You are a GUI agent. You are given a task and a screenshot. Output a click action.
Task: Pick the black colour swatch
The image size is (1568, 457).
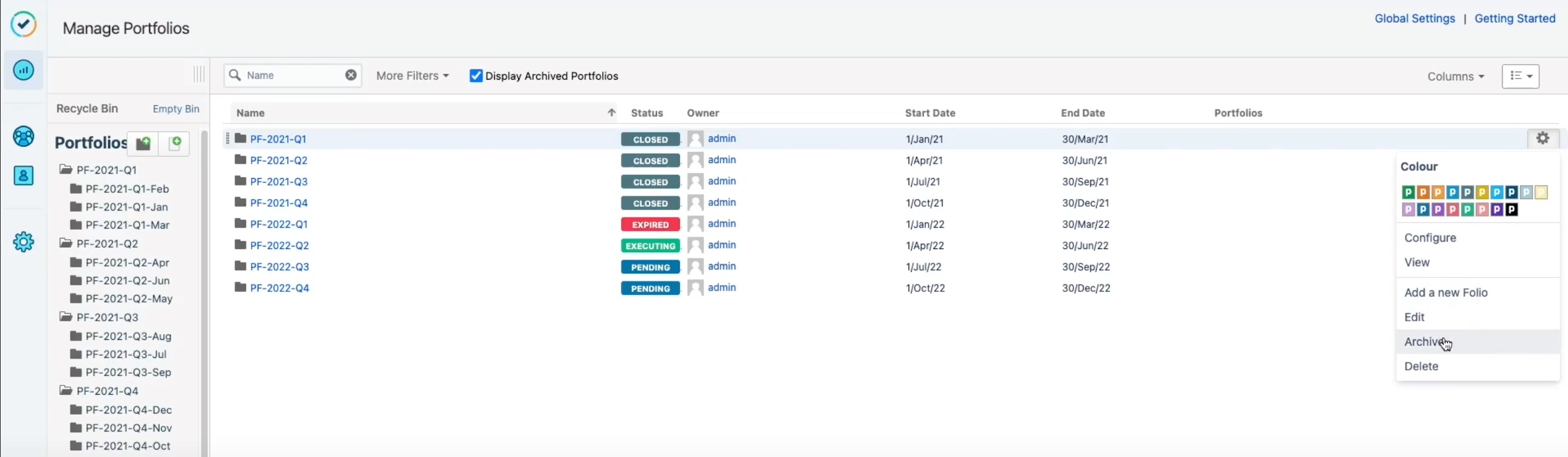click(1511, 210)
